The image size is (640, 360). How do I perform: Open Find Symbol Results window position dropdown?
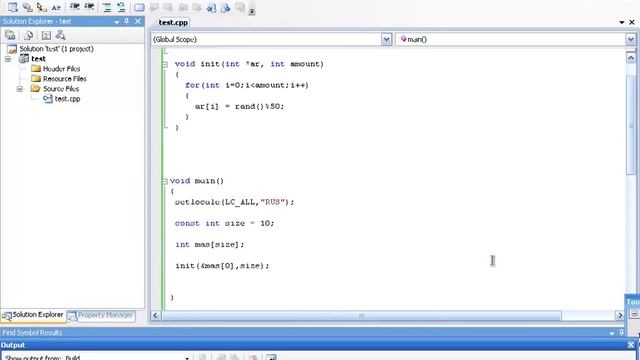611,333
